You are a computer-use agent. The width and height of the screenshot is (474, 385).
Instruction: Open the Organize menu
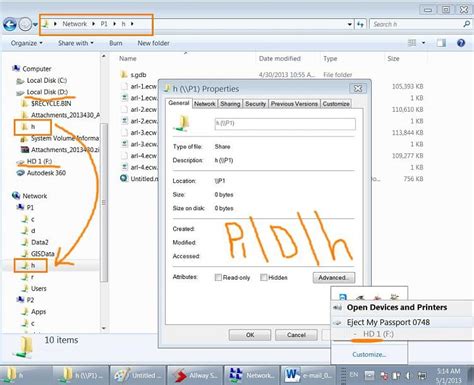[x=27, y=43]
